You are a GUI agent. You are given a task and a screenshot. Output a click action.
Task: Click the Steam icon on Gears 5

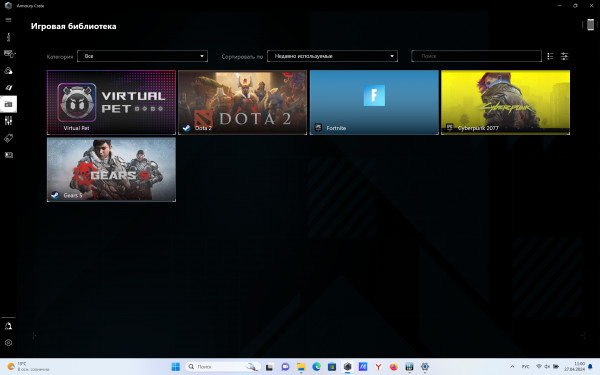tap(55, 196)
